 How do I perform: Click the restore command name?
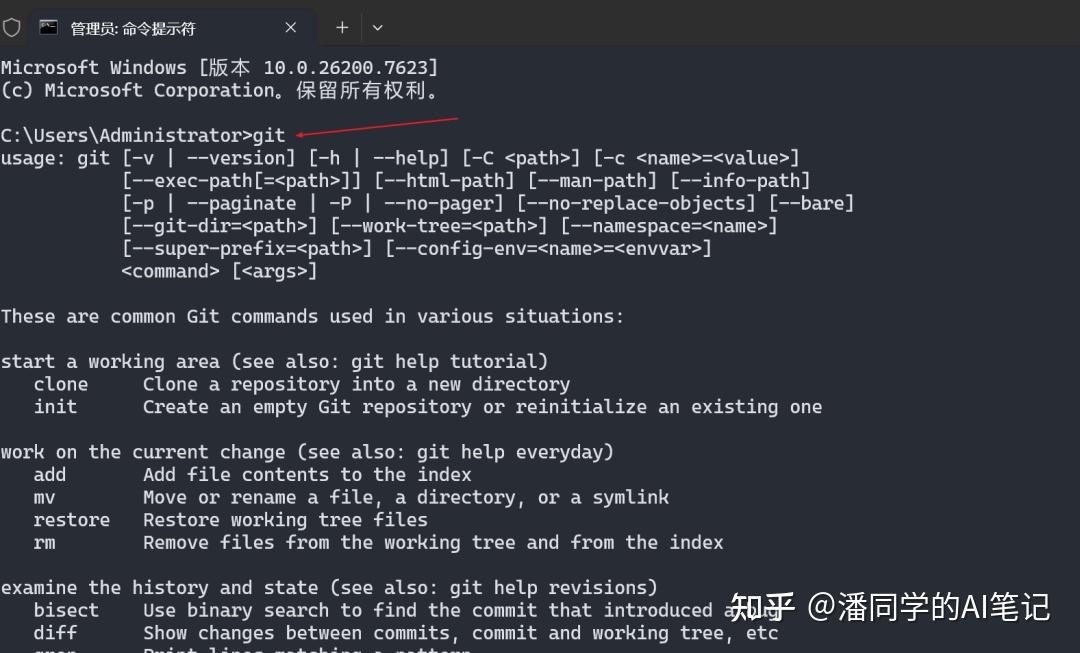point(72,520)
